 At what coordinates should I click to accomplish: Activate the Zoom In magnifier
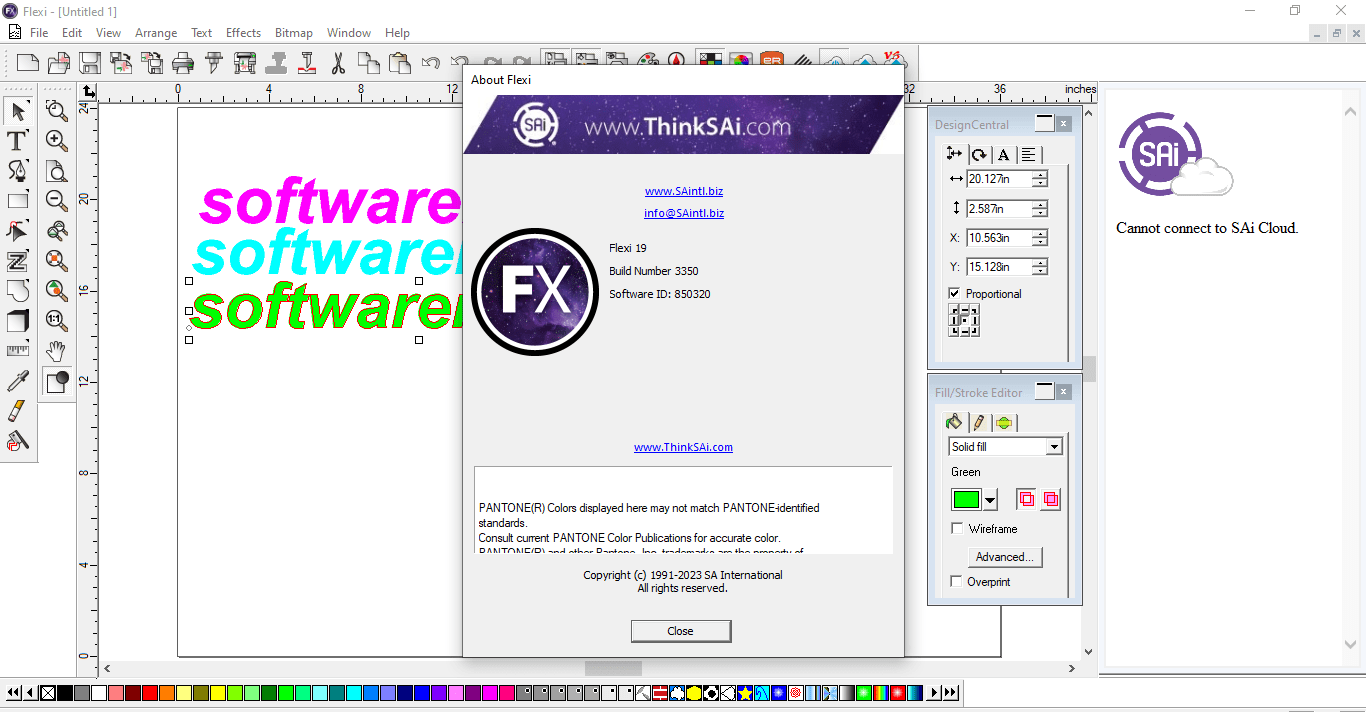(57, 141)
